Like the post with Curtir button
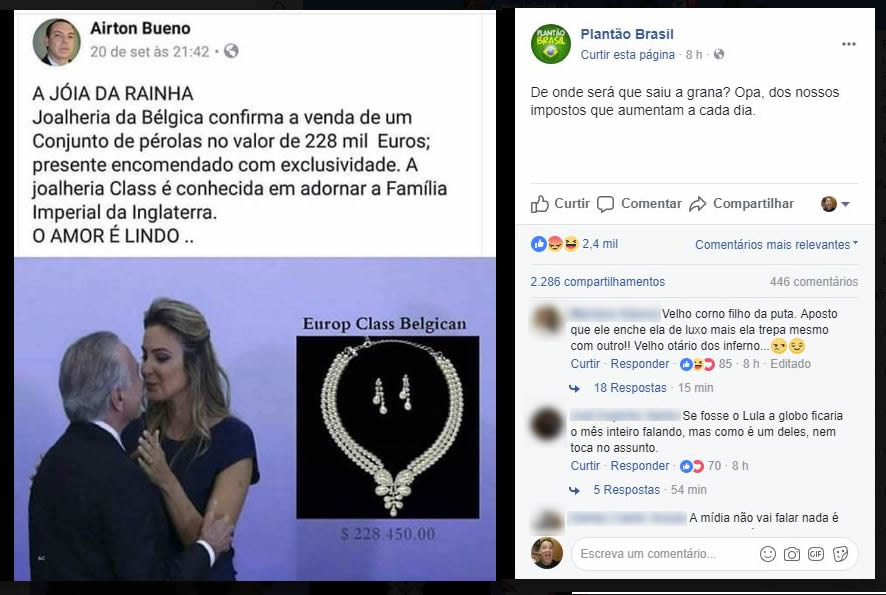The height and width of the screenshot is (595, 886). pos(560,203)
